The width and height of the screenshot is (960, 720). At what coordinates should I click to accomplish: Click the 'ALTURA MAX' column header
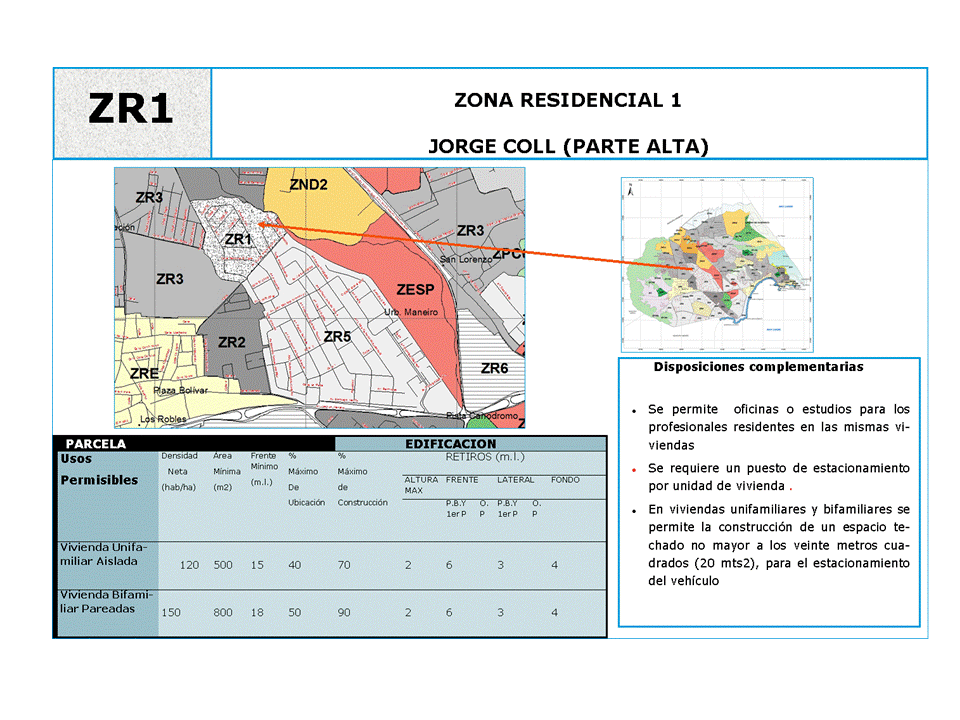coord(421,485)
